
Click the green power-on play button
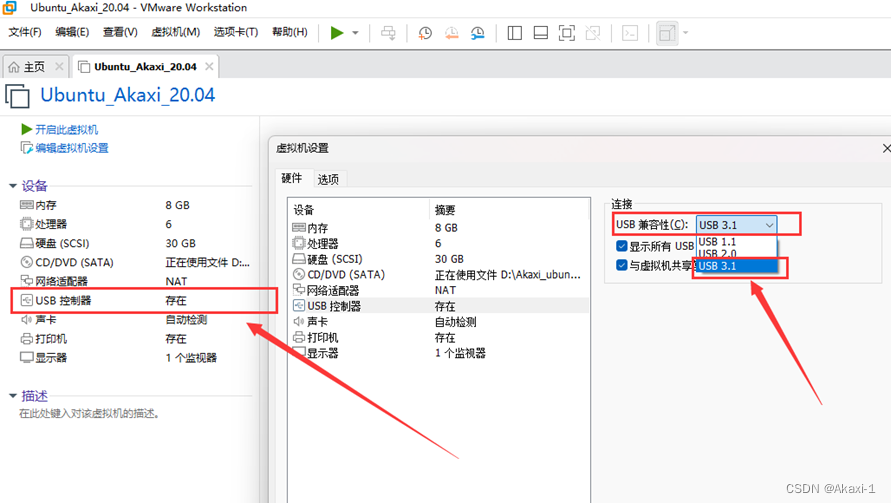(337, 33)
